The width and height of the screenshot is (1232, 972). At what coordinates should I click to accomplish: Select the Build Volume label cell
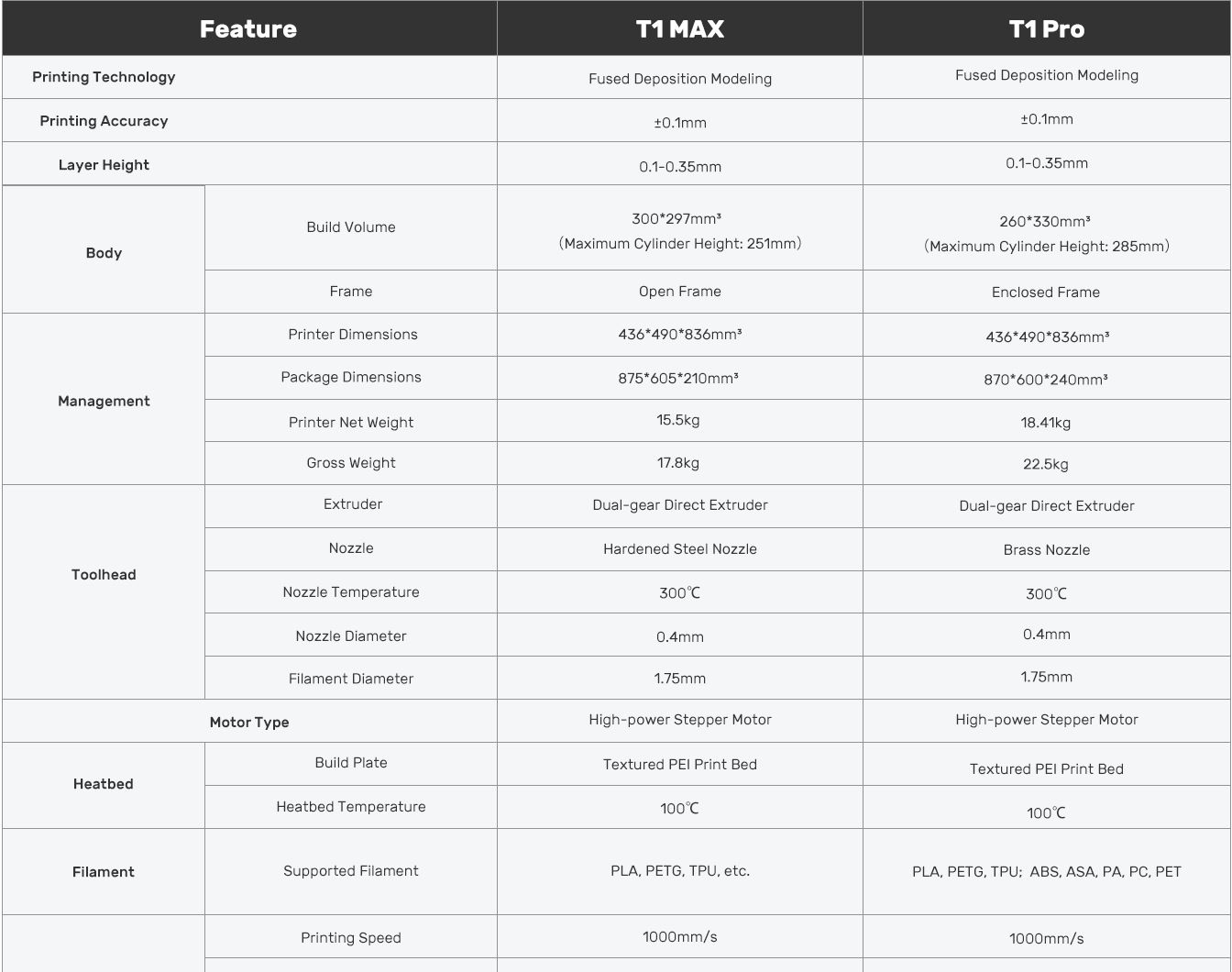pos(351,227)
